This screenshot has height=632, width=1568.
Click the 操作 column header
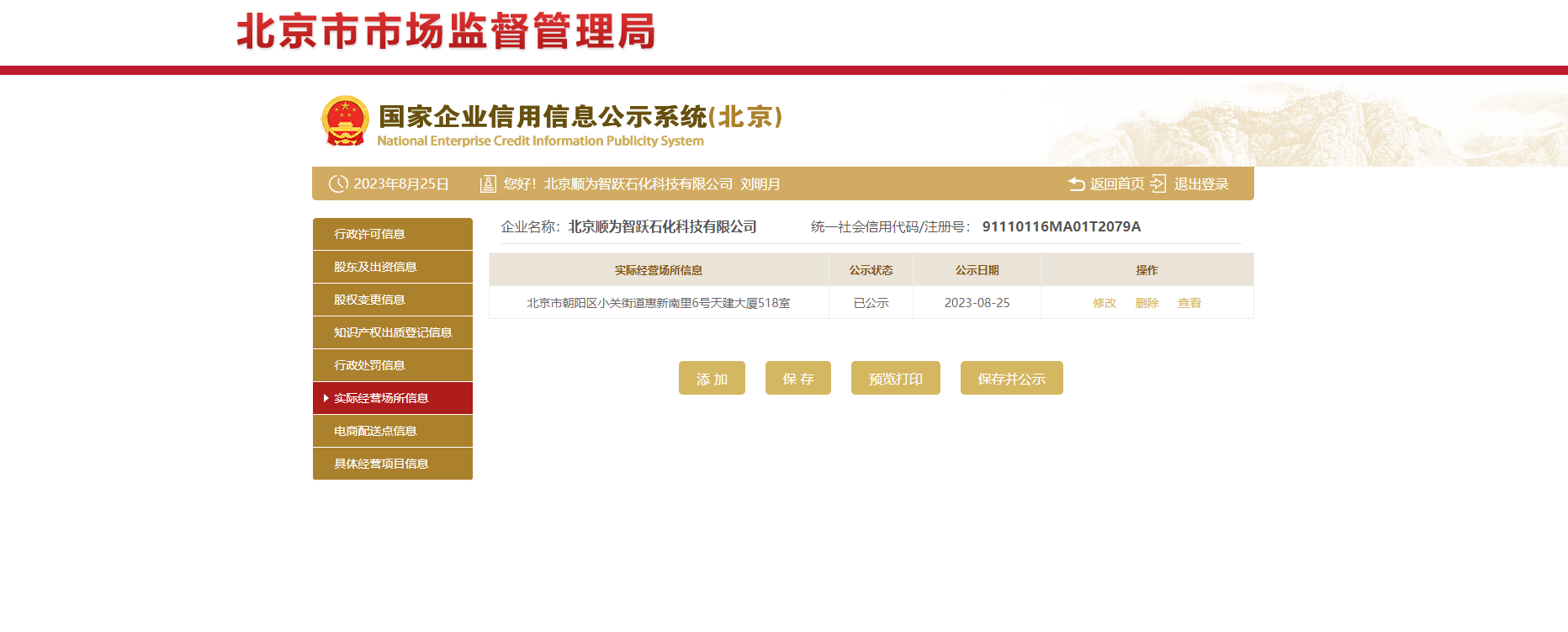1147,270
